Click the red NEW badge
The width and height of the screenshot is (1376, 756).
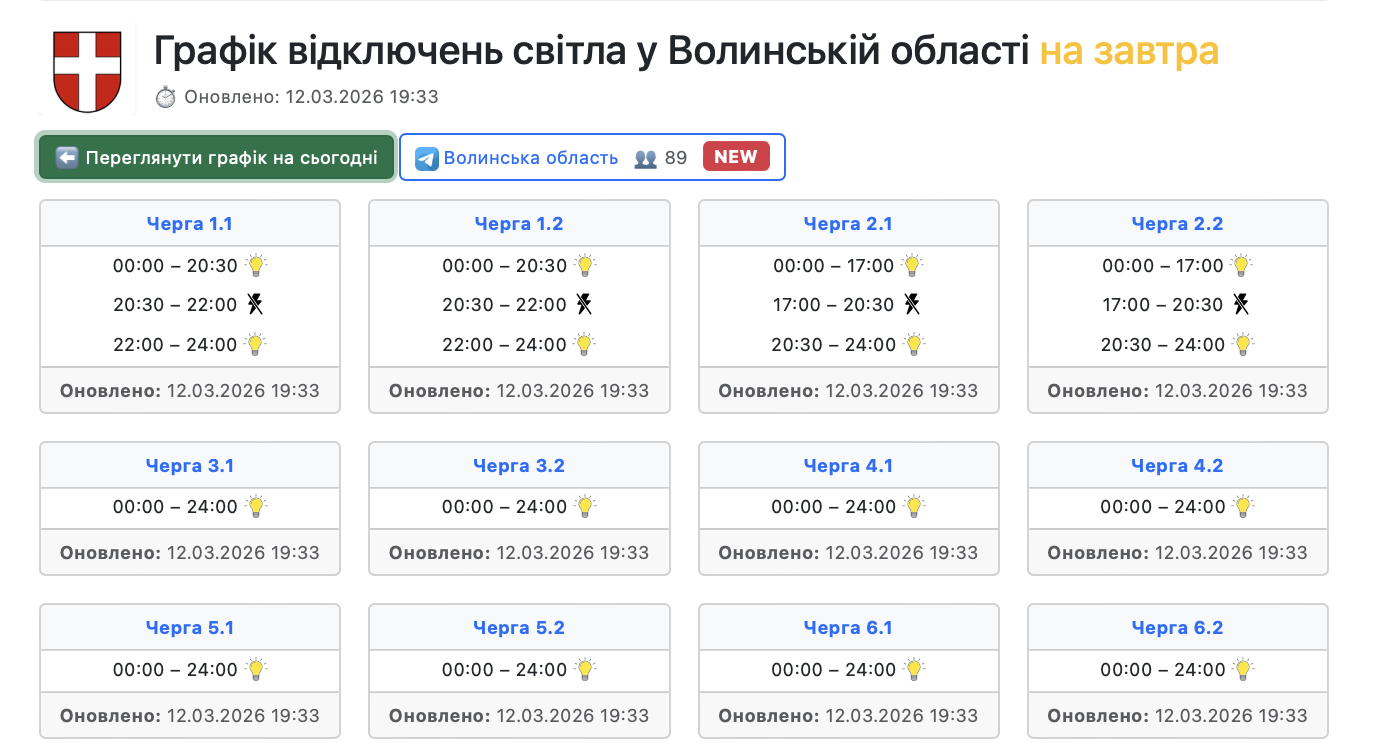point(736,157)
